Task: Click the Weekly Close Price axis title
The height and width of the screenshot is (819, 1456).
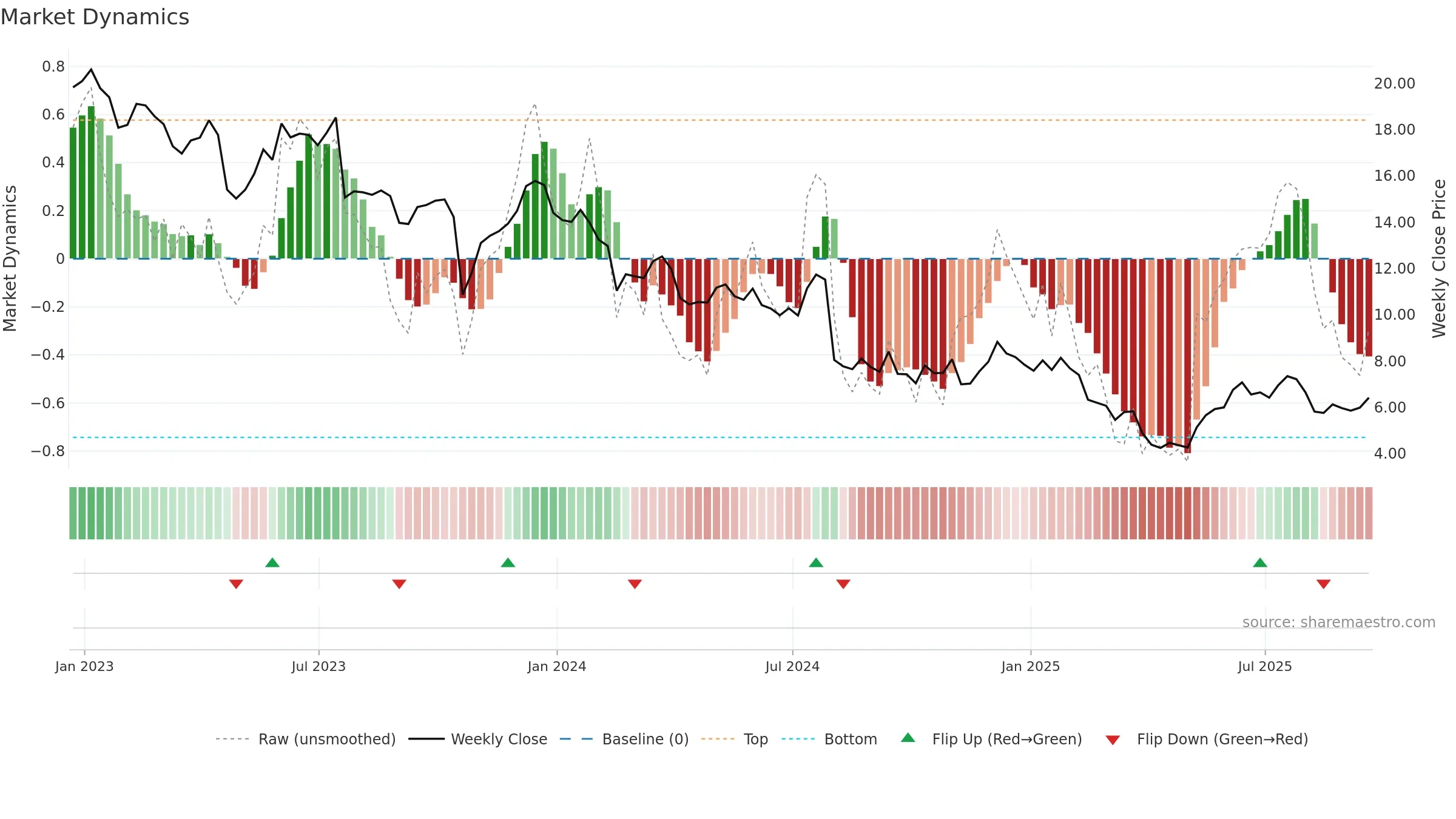Action: click(1439, 258)
